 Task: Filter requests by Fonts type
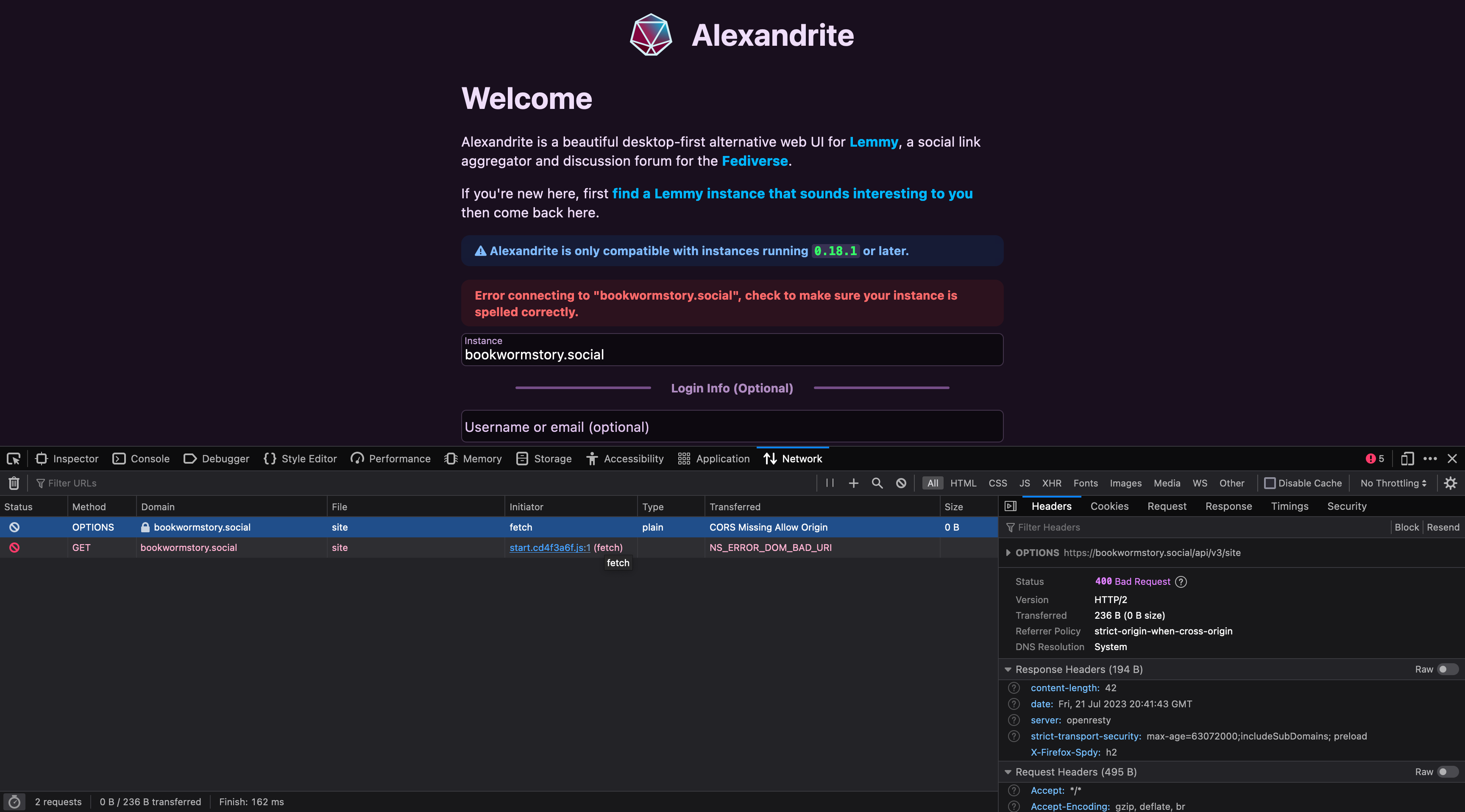coord(1085,483)
